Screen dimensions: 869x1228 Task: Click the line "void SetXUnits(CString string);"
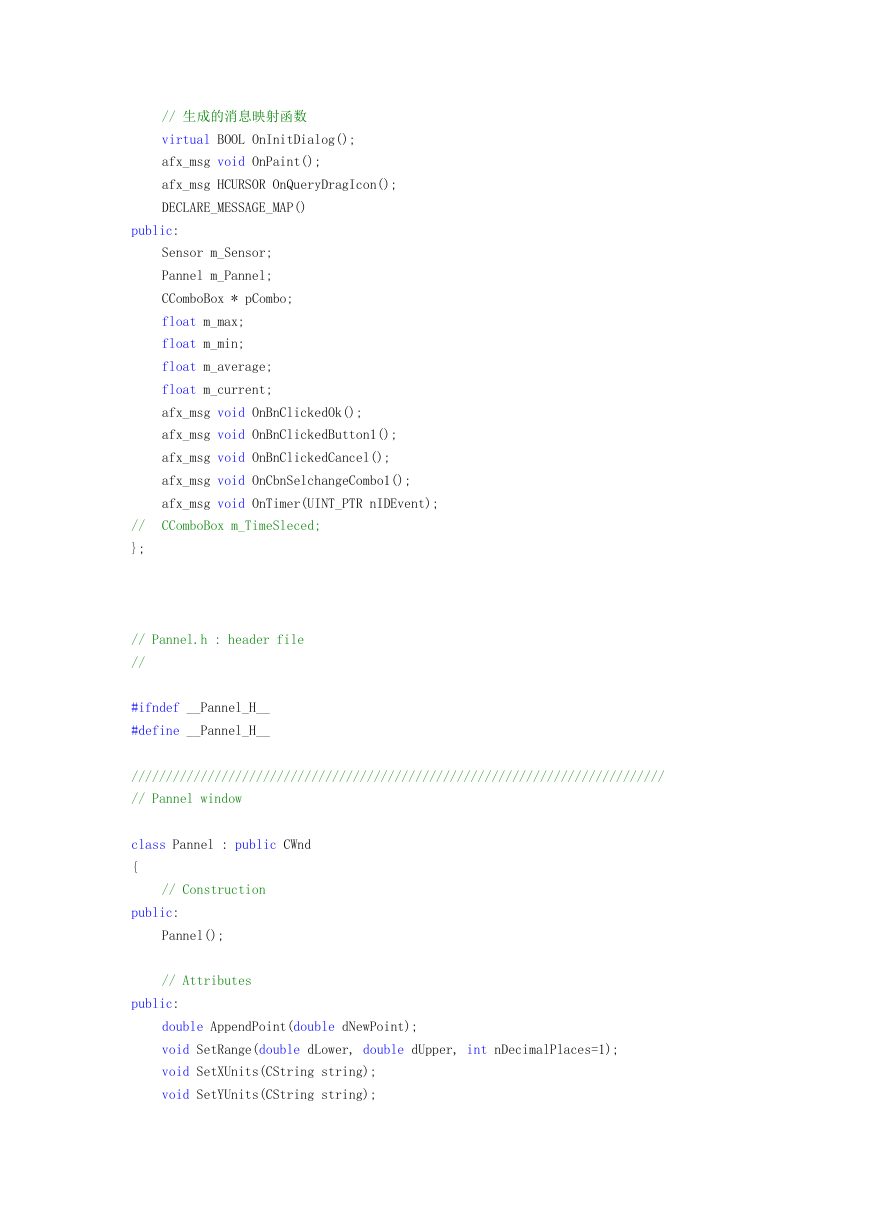(269, 1072)
